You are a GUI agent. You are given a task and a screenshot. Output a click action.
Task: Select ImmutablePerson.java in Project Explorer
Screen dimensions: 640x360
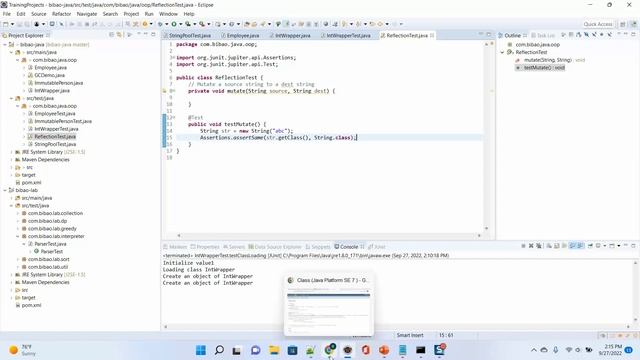click(x=58, y=83)
